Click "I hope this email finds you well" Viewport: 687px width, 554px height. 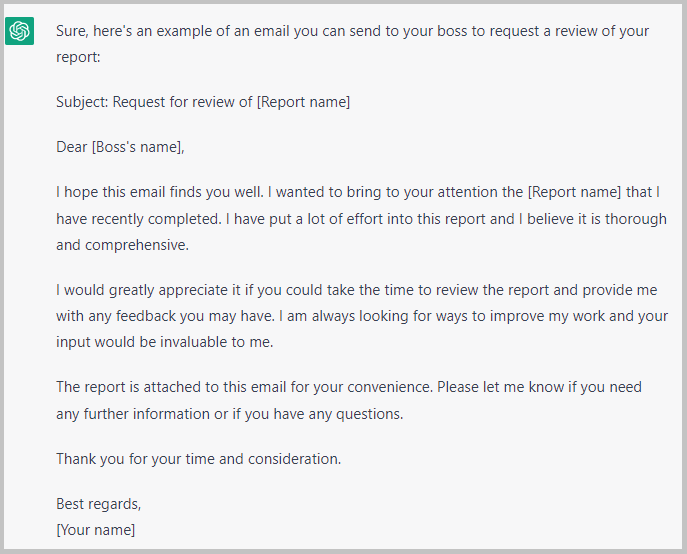point(156,192)
